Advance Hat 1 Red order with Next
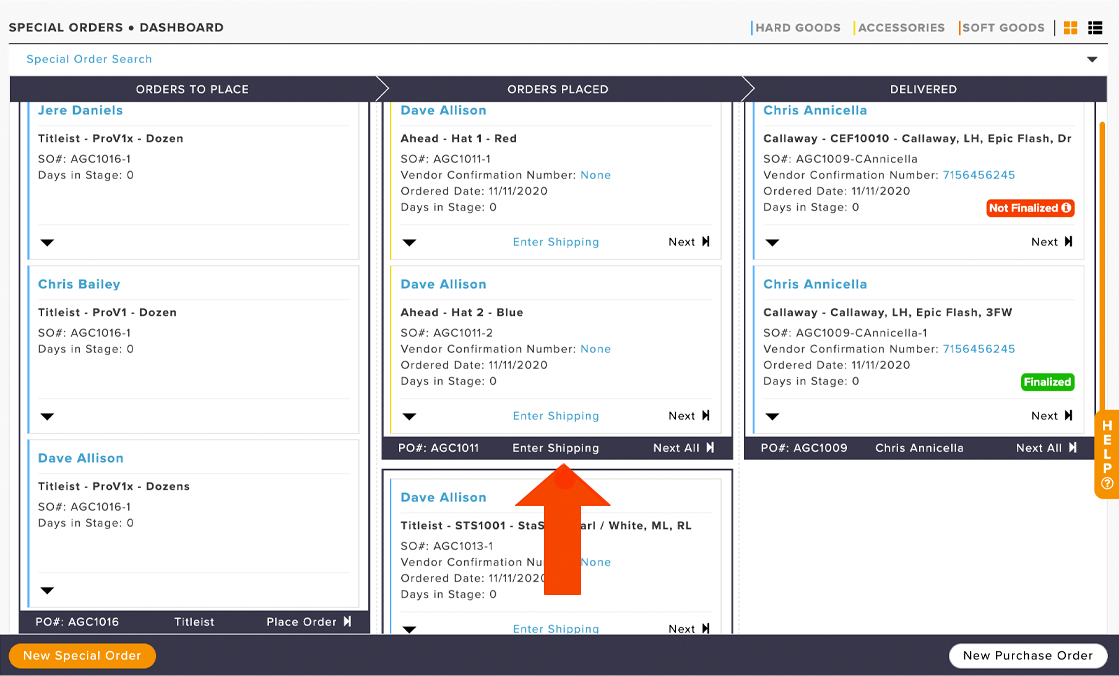 pyautogui.click(x=689, y=242)
